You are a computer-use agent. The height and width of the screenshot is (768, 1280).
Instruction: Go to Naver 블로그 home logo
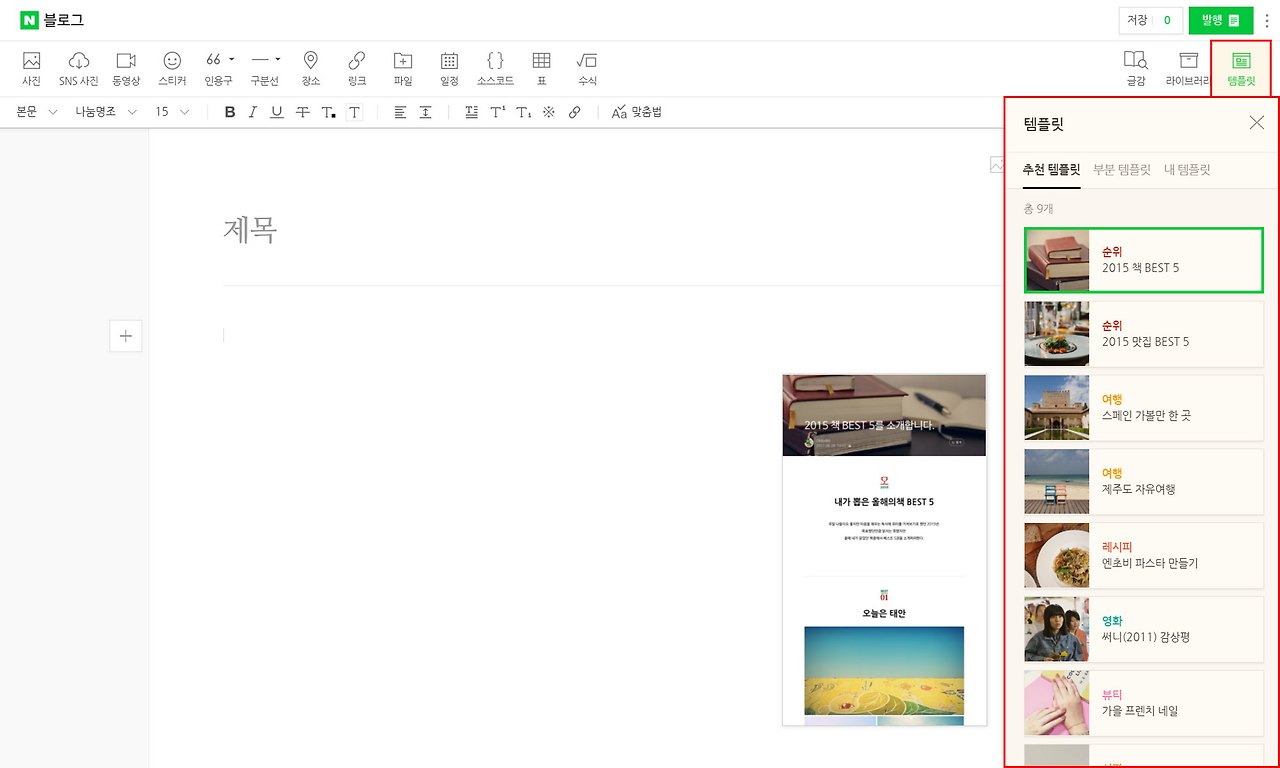pos(52,20)
